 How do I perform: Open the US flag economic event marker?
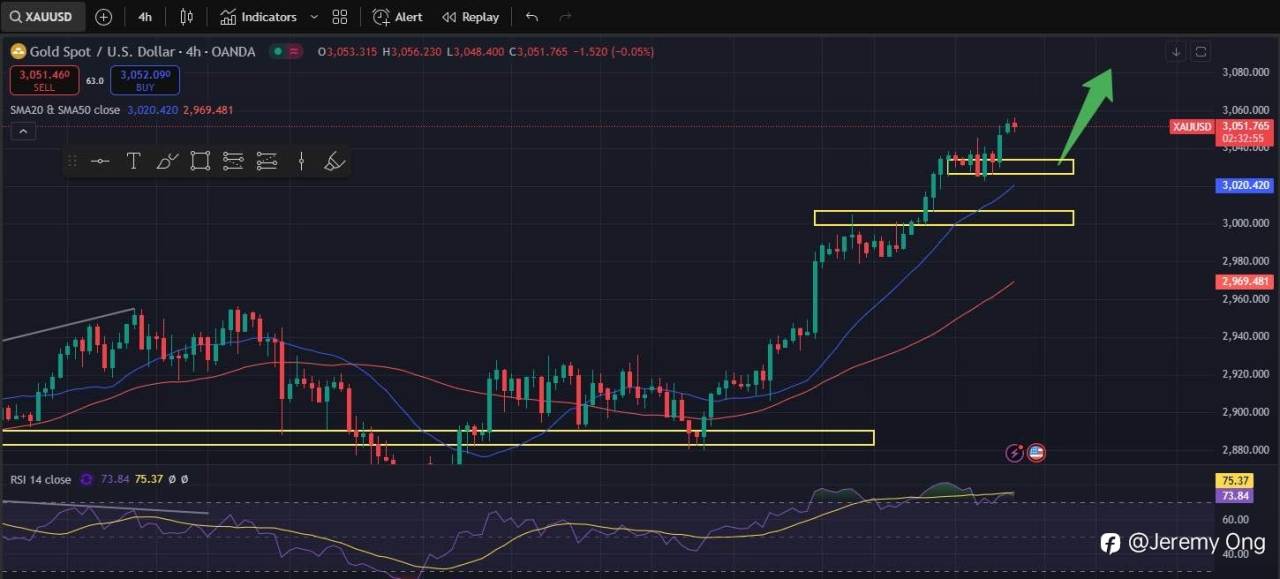(1036, 453)
